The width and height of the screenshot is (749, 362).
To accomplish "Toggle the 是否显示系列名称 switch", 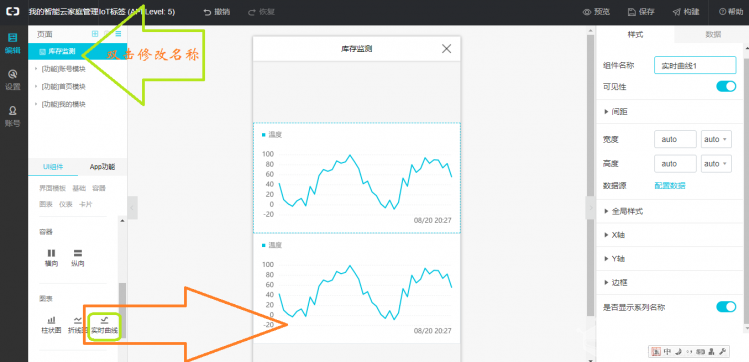I will coord(726,307).
